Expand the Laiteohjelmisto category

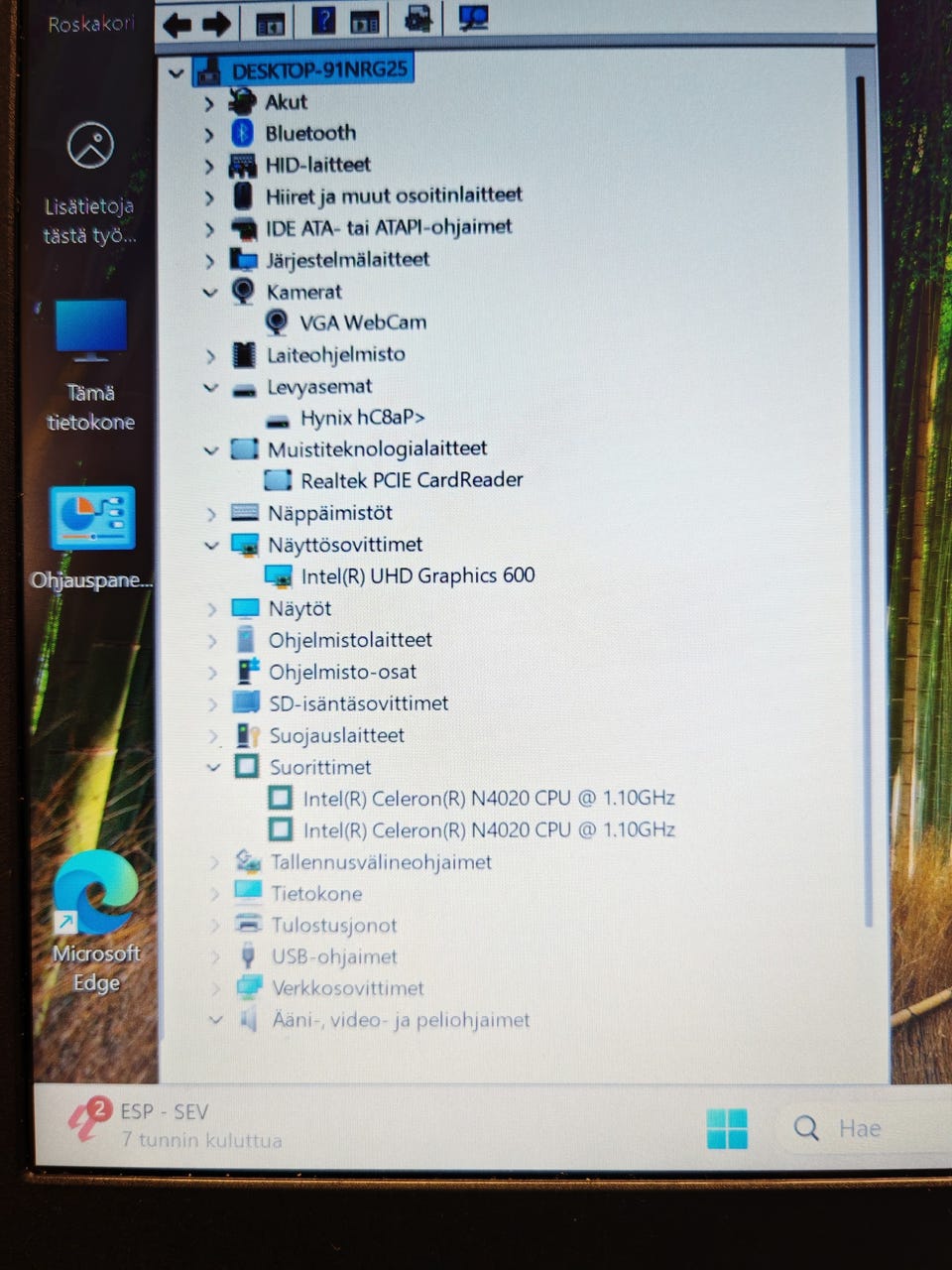click(210, 355)
